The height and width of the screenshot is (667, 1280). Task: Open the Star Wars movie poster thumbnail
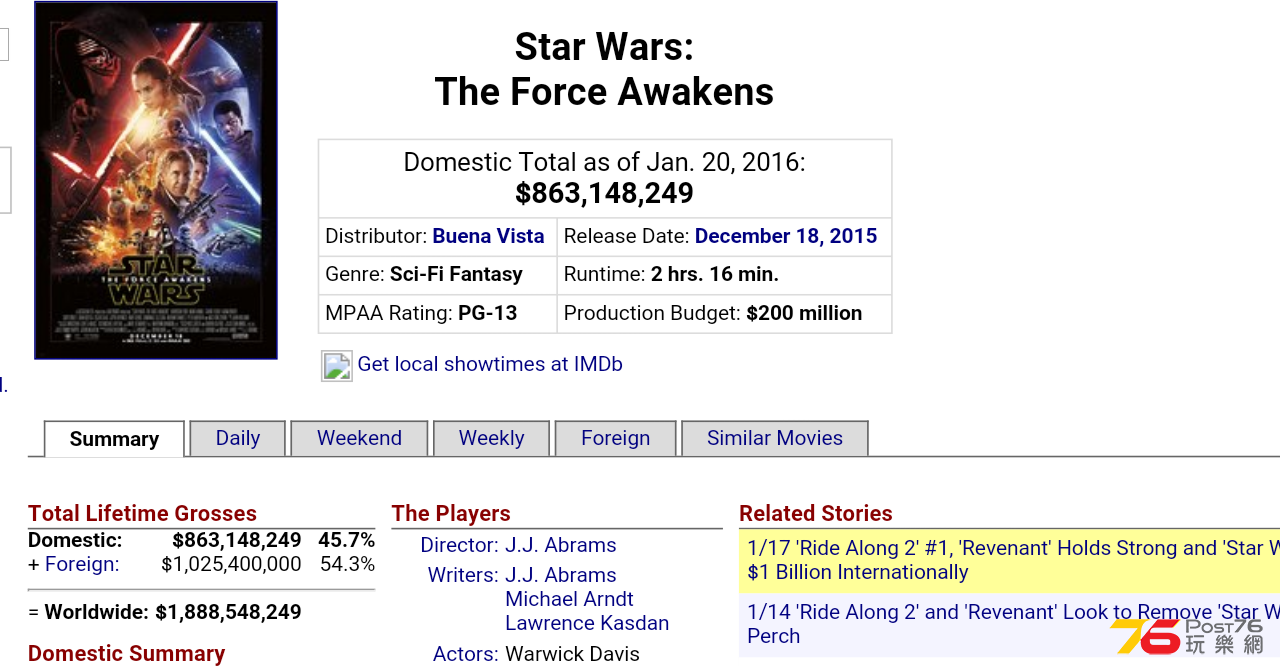point(156,180)
